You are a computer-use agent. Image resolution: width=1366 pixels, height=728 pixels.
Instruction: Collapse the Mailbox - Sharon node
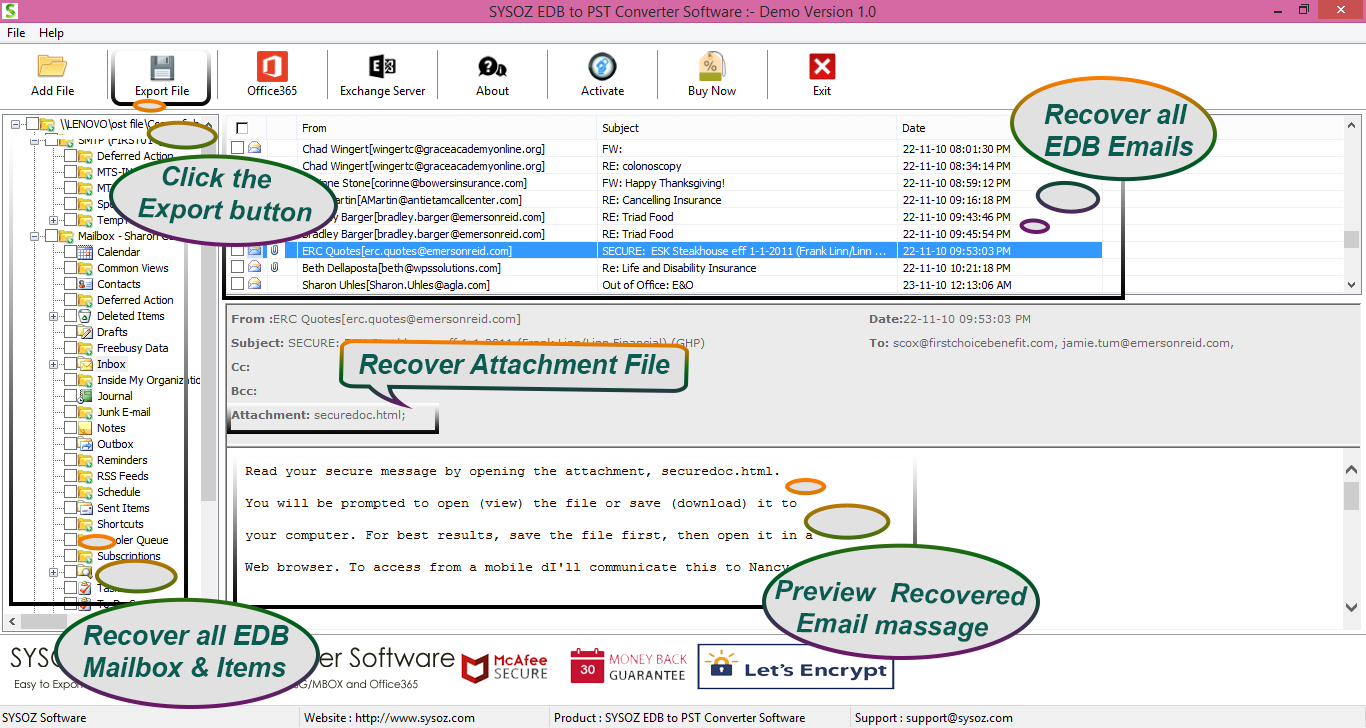coord(35,236)
